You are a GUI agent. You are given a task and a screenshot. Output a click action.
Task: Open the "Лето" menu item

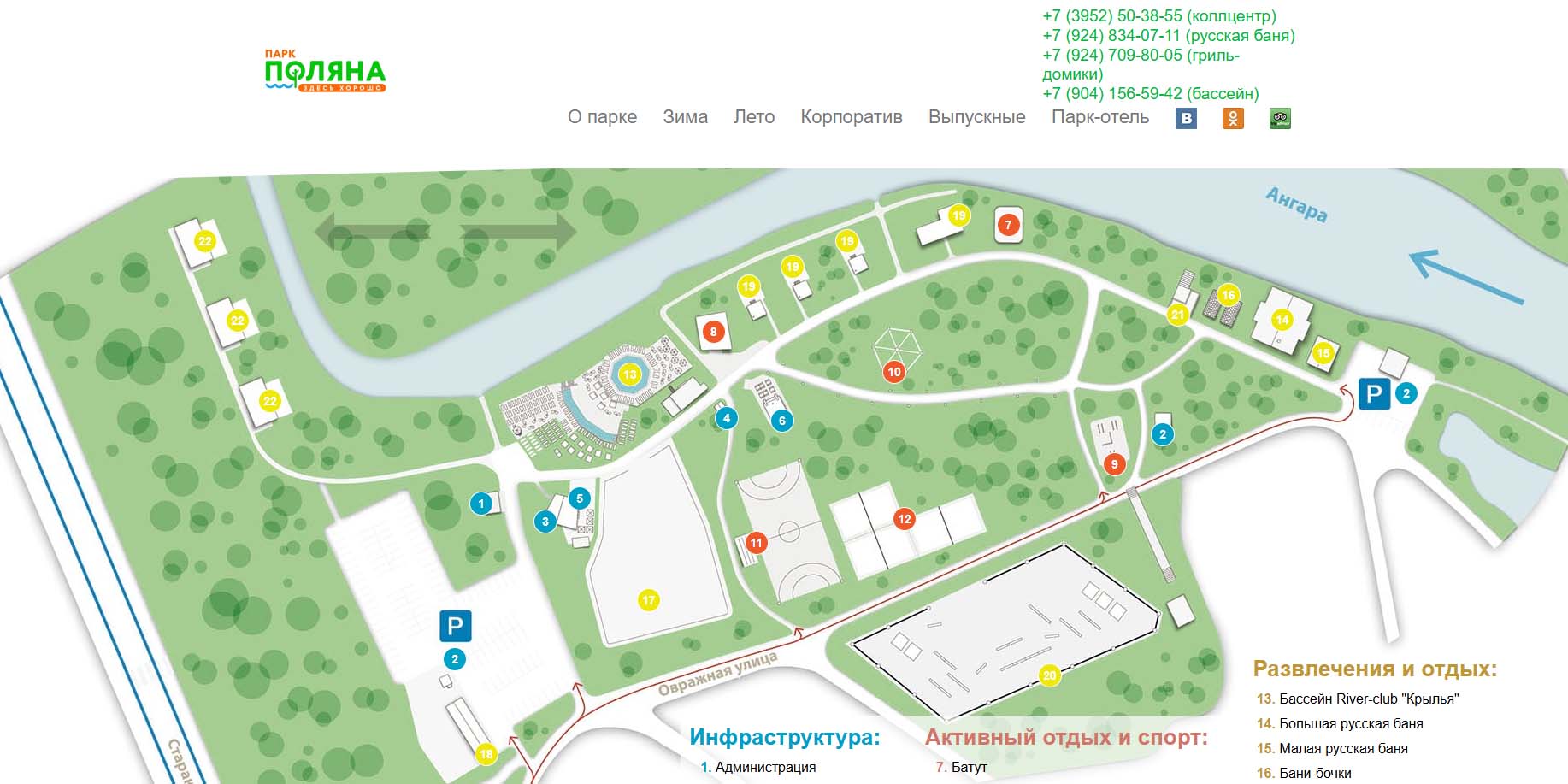[754, 117]
